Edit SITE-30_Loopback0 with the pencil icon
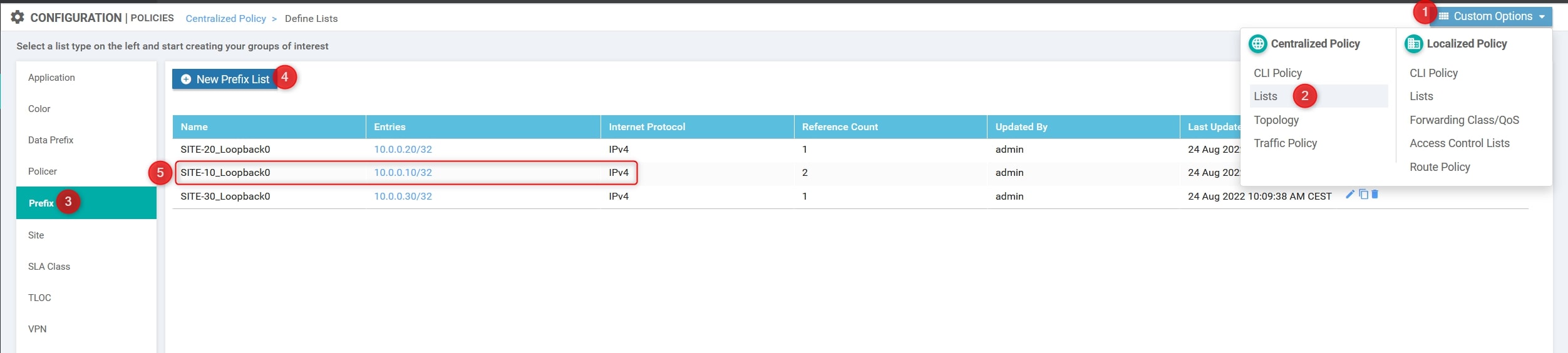 pos(1349,195)
